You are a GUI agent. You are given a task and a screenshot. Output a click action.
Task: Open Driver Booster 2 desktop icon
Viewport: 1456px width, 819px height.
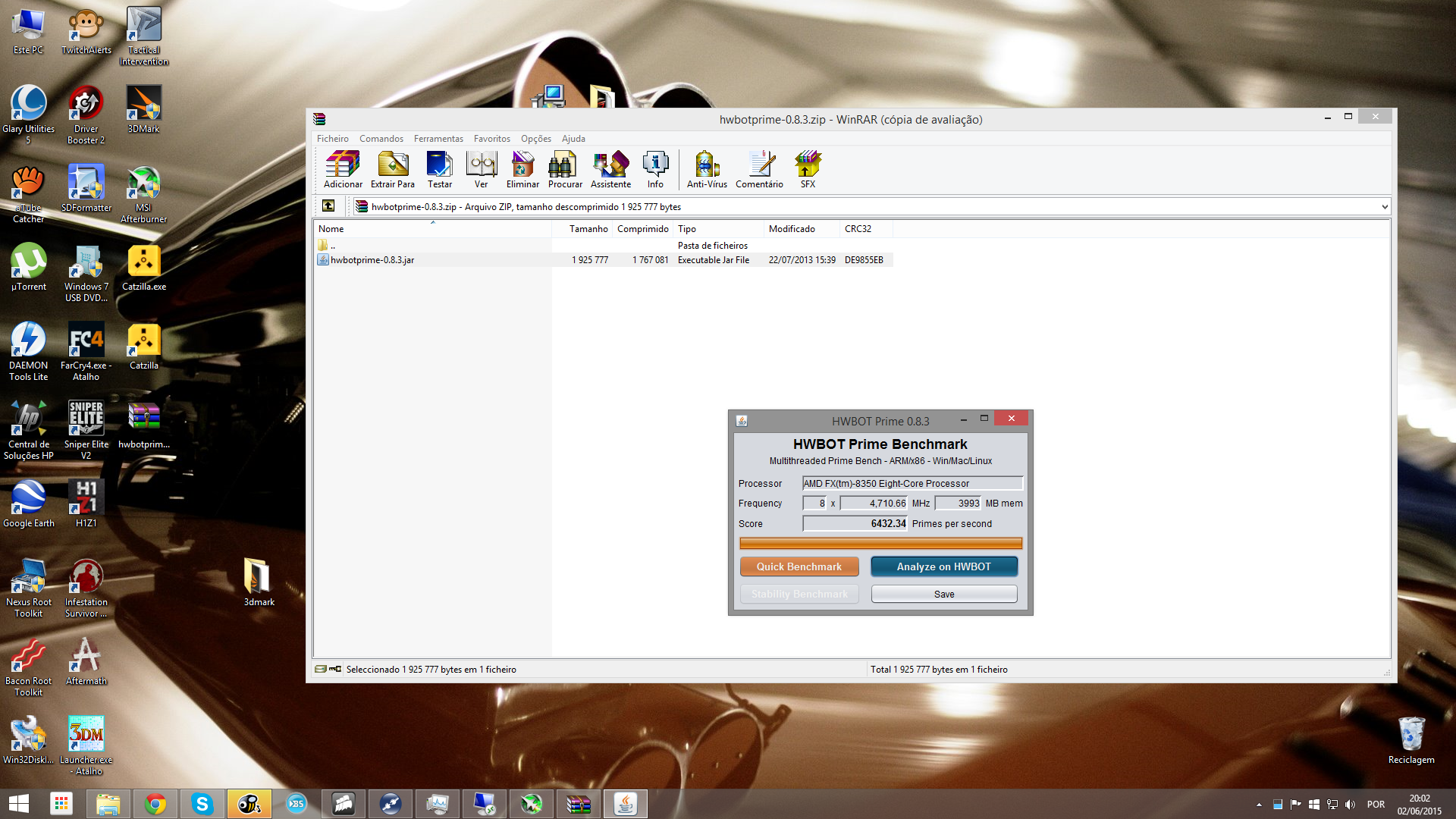tap(86, 115)
